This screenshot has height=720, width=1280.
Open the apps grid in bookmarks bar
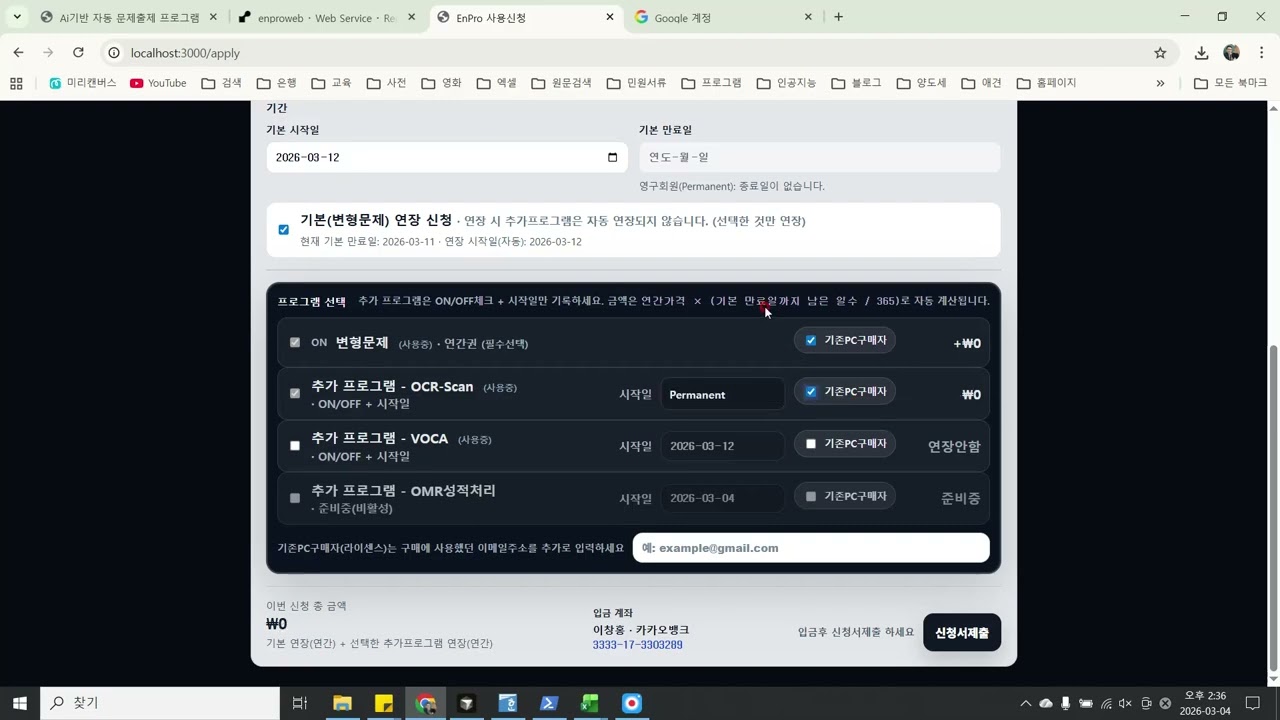pyautogui.click(x=16, y=83)
